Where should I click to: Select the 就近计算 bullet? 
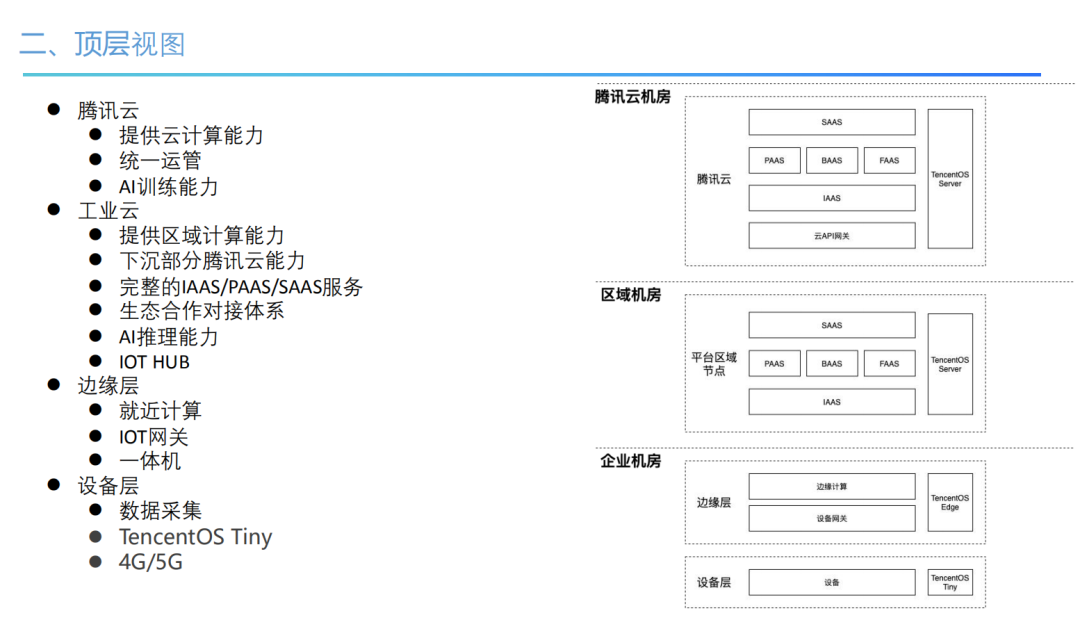tap(160, 411)
